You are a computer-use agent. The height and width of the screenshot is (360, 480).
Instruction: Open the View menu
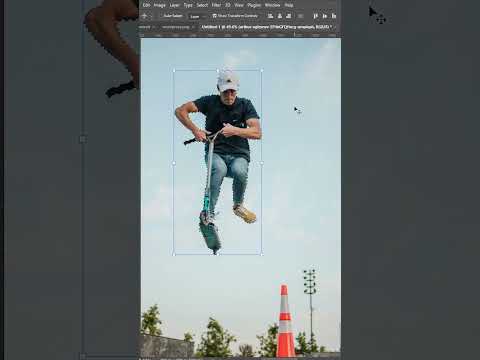(239, 5)
